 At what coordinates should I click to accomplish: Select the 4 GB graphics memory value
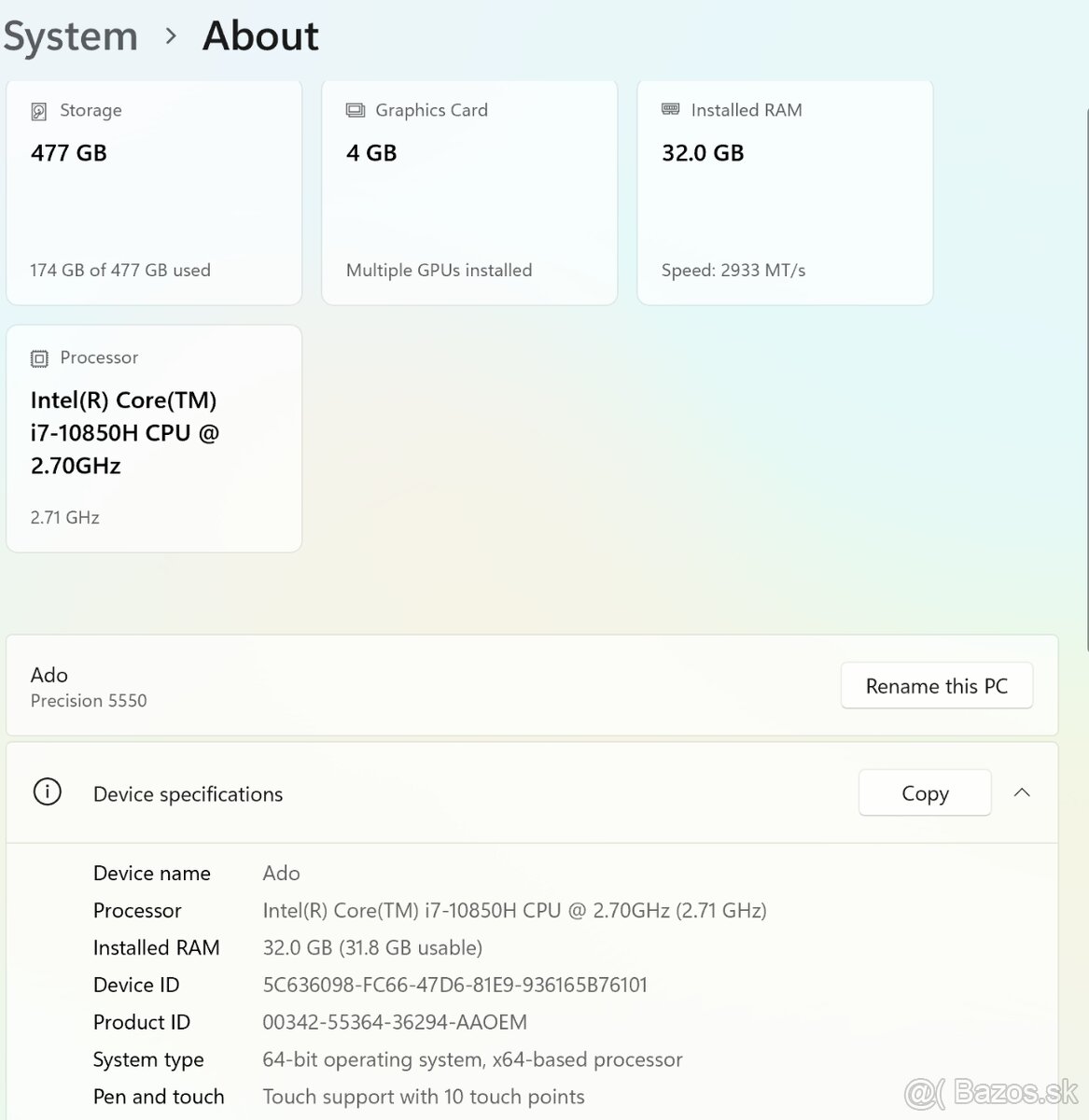371,153
